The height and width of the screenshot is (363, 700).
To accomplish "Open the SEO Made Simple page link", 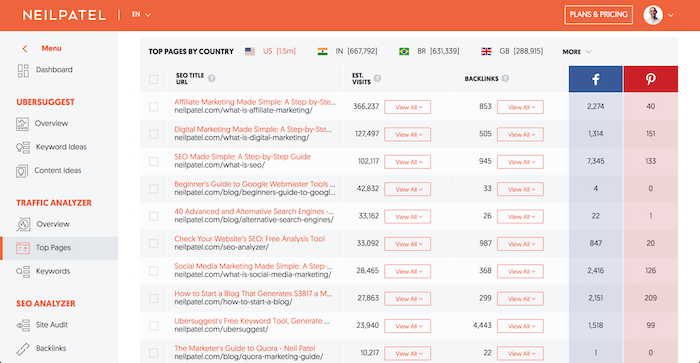I will [242, 157].
